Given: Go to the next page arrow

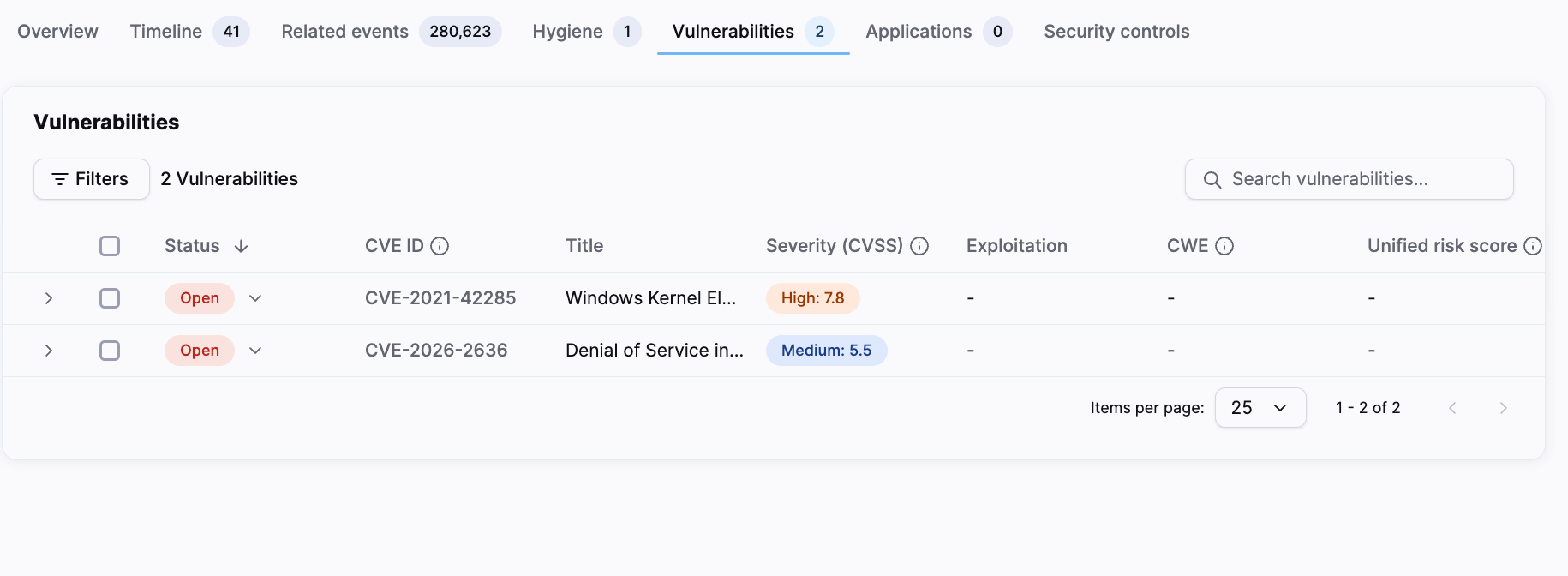Looking at the screenshot, I should click(1503, 408).
